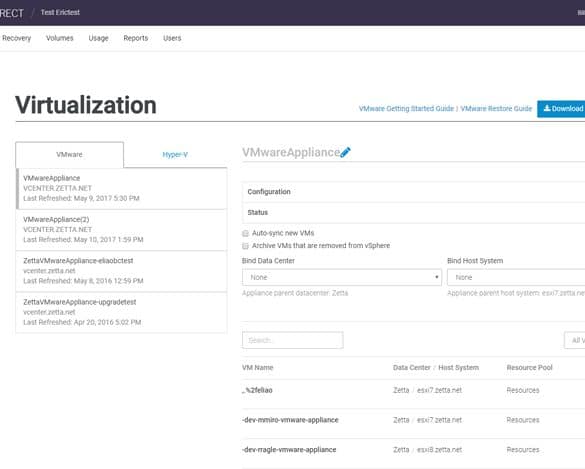Select VMwareAppliance in appliance list
This screenshot has width=585, height=469.
pyautogui.click(x=122, y=188)
